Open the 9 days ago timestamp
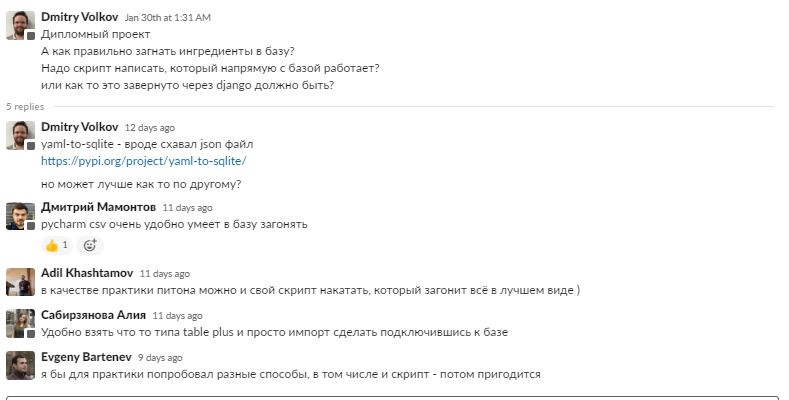 click(x=160, y=358)
